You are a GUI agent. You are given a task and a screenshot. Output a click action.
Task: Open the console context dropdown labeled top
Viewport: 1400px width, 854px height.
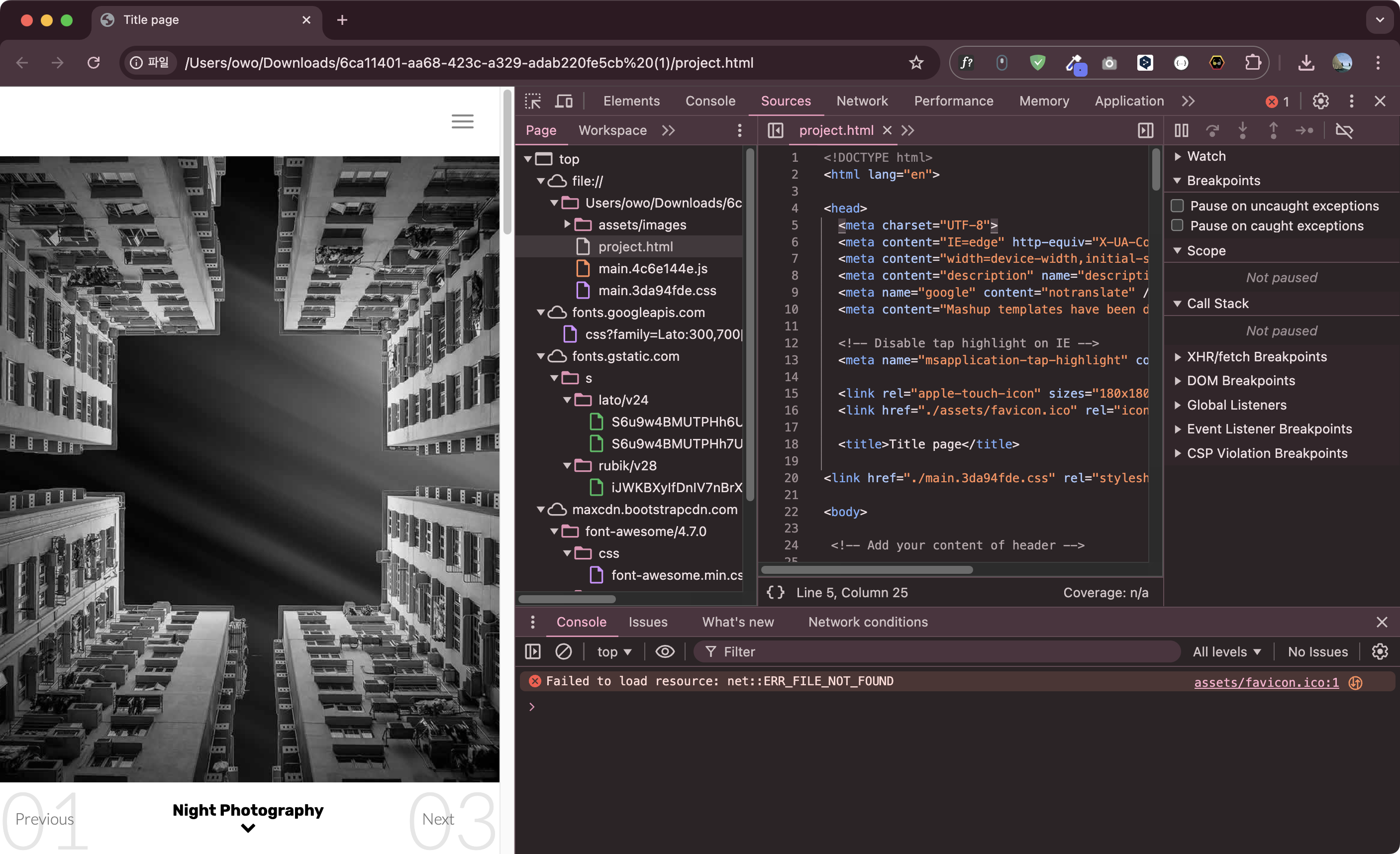pos(613,651)
